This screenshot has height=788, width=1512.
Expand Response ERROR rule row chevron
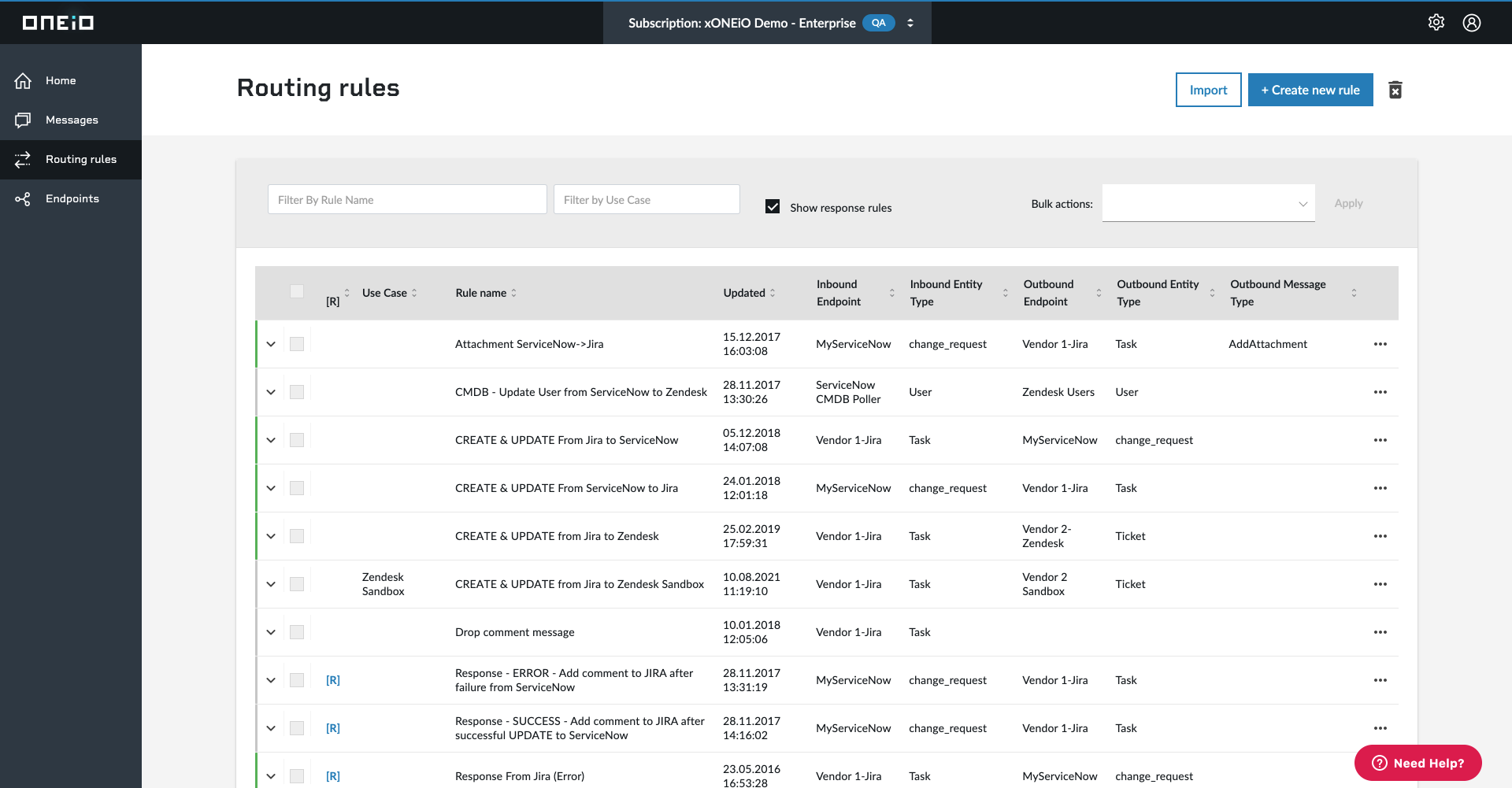pos(271,680)
